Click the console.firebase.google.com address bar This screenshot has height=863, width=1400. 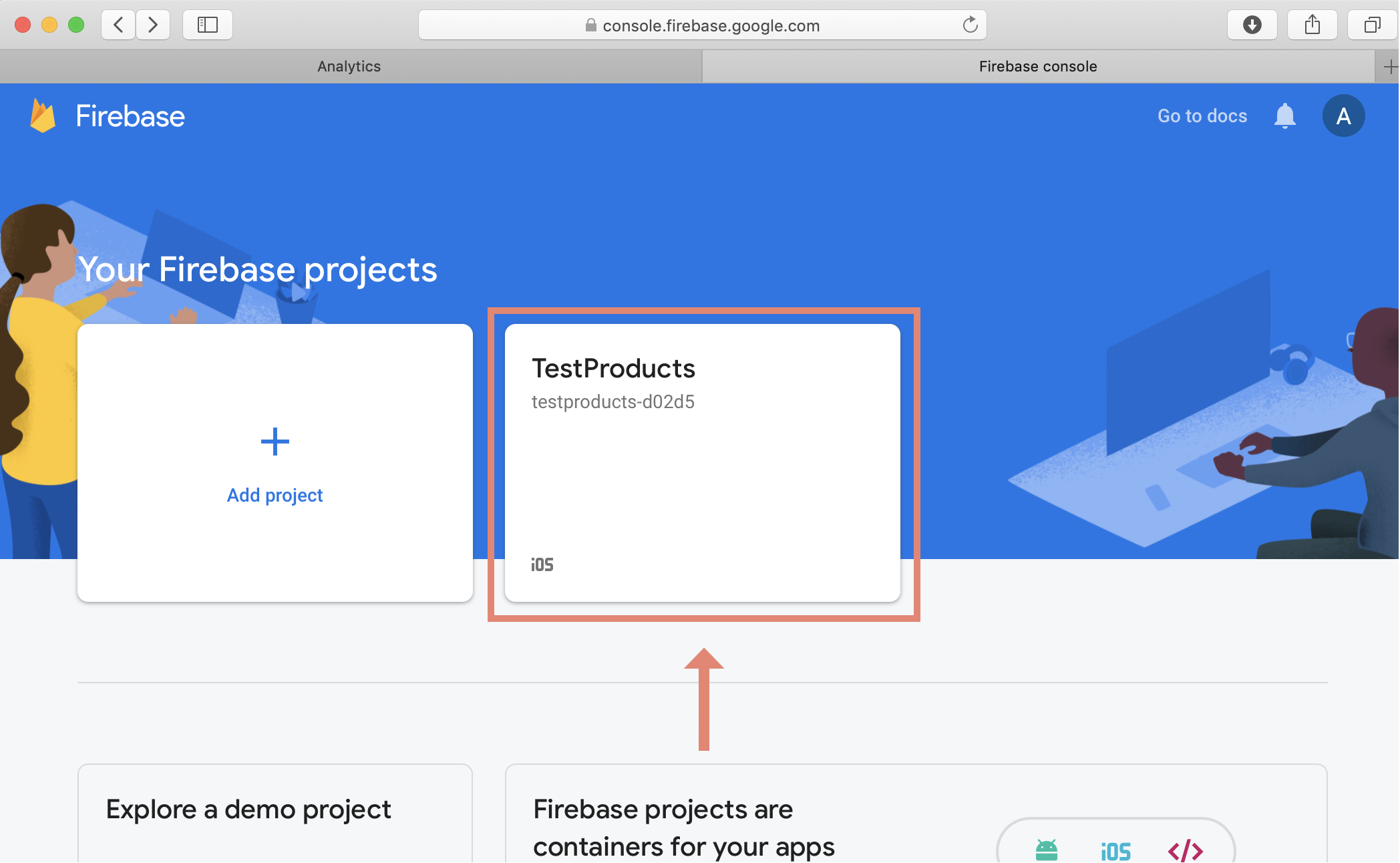coord(709,25)
